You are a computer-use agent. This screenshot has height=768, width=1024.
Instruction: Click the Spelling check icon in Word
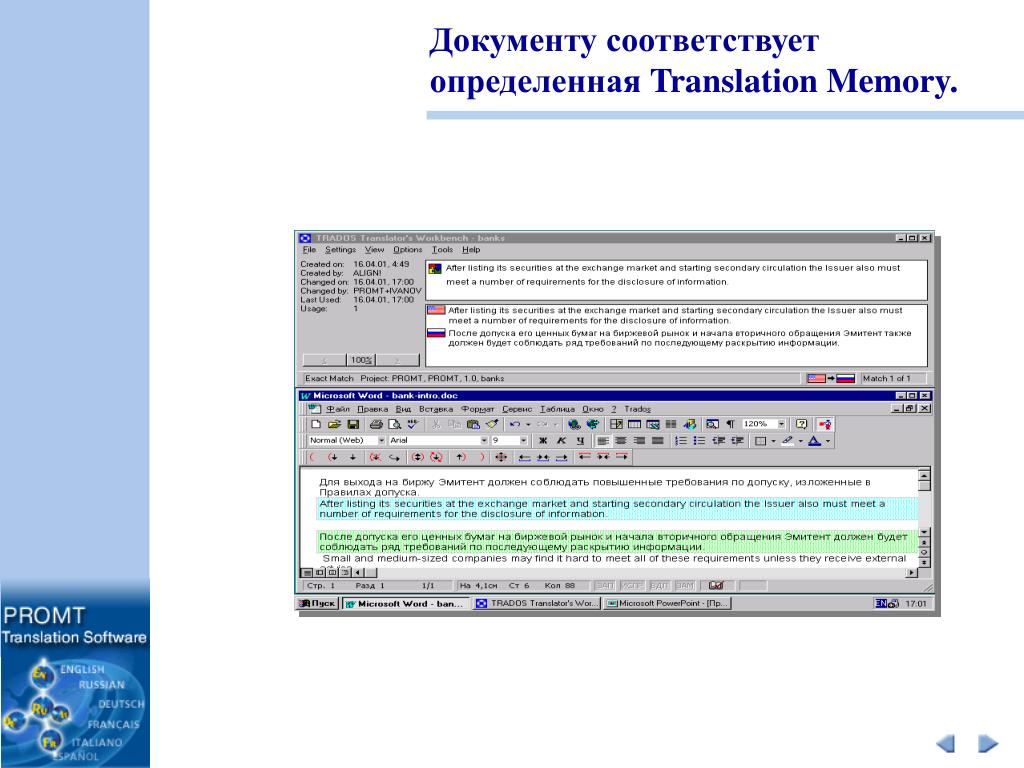click(412, 424)
